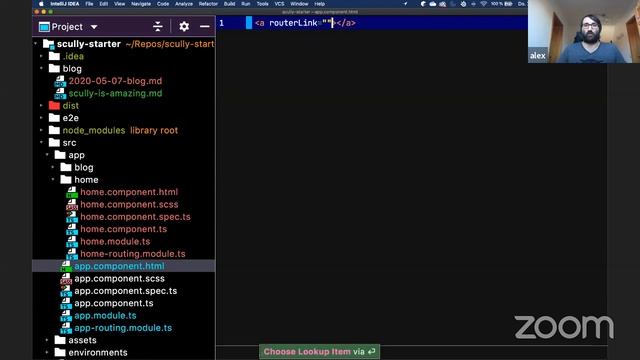
Task: Click the Wi-Fi status icon in menu bar
Action: 483,4
